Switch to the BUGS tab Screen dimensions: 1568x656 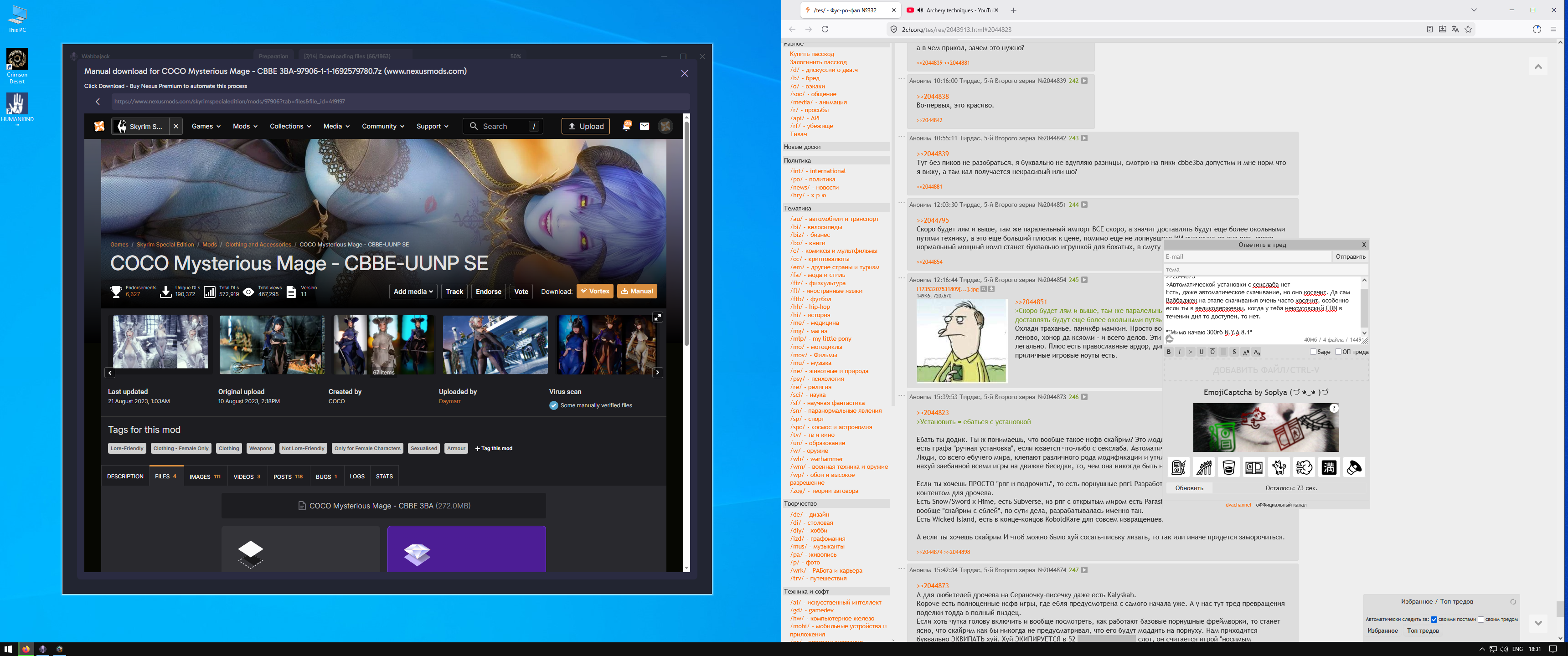[326, 477]
